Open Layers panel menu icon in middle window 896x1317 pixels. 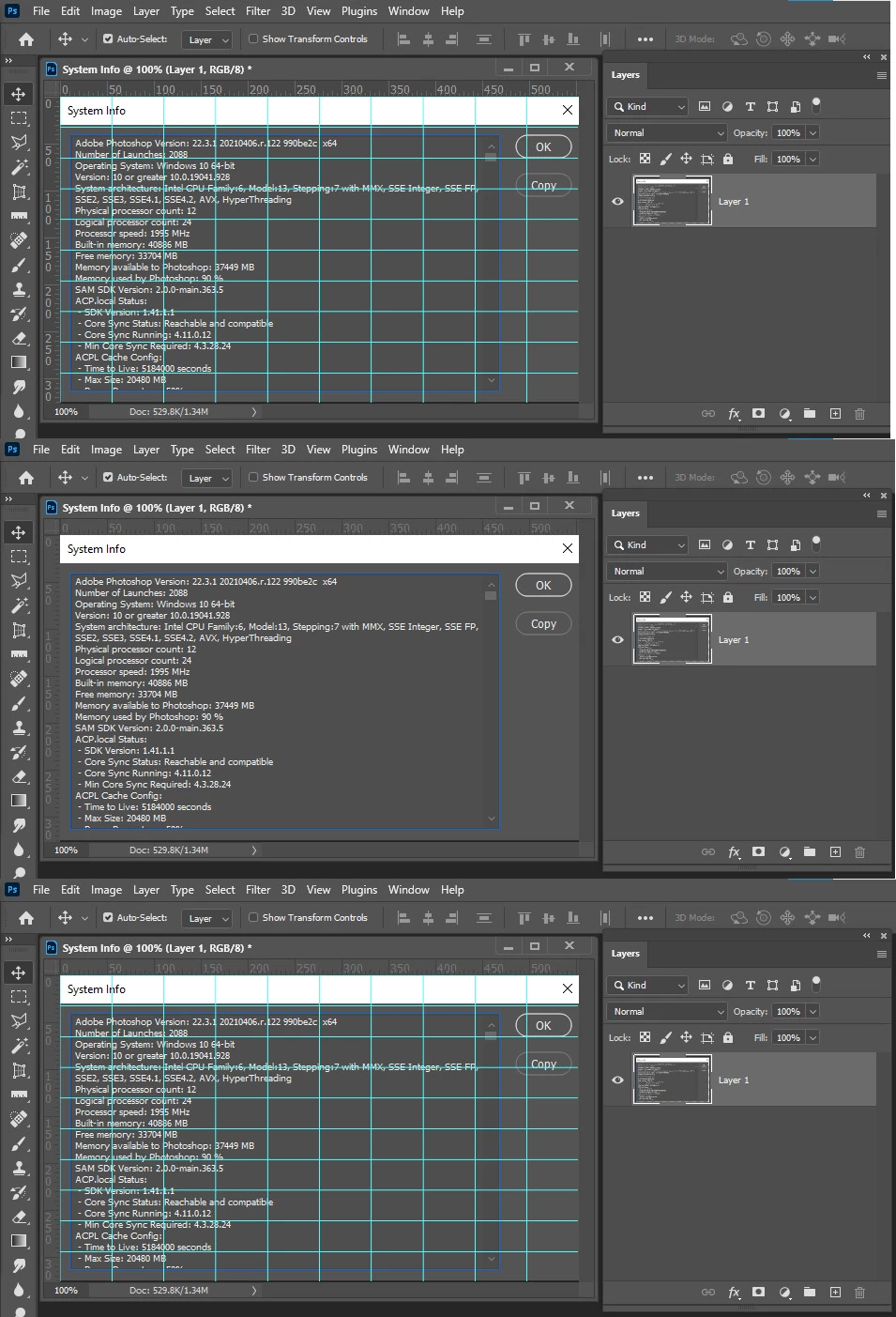[x=882, y=513]
